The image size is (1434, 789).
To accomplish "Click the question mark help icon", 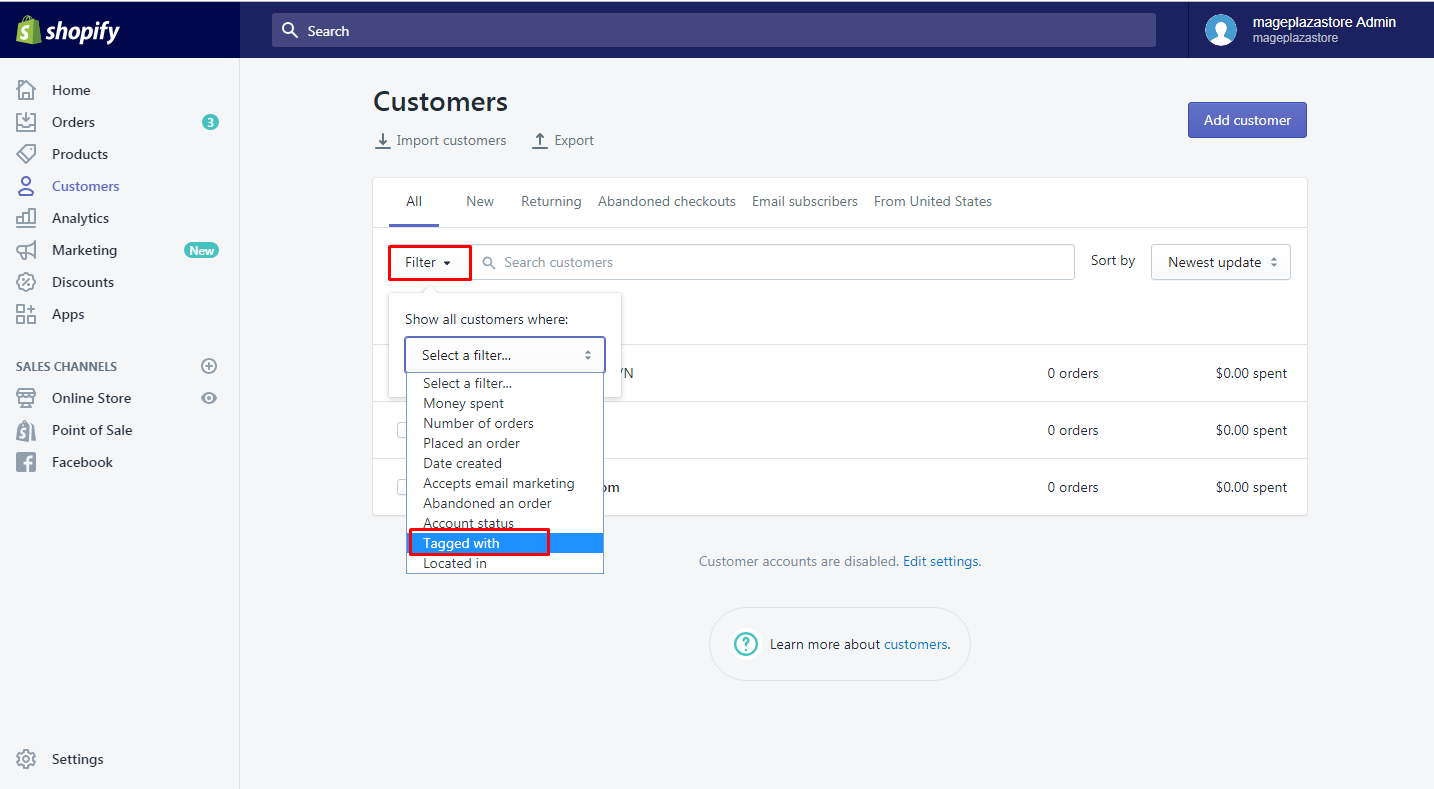I will 746,644.
